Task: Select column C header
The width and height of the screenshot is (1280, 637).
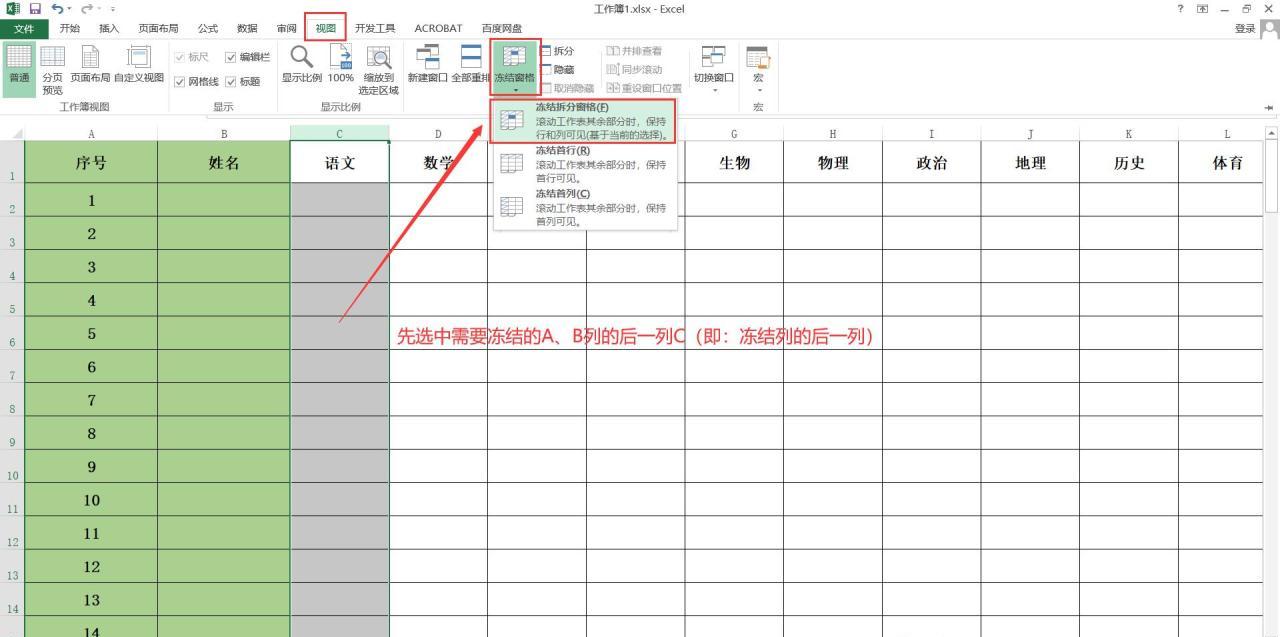Action: point(340,133)
